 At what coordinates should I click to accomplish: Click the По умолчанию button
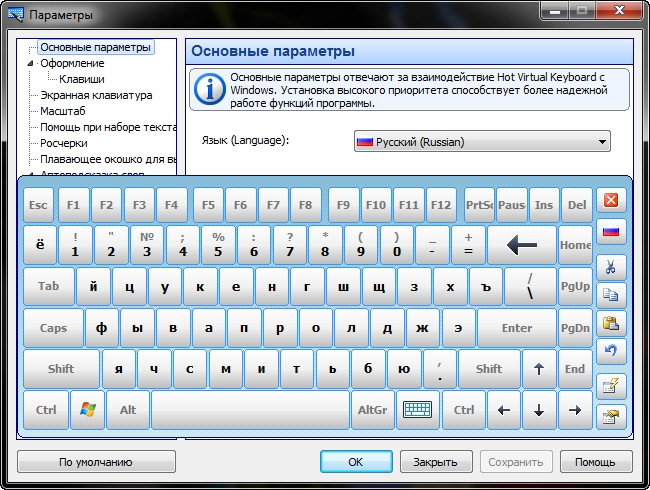pos(96,462)
